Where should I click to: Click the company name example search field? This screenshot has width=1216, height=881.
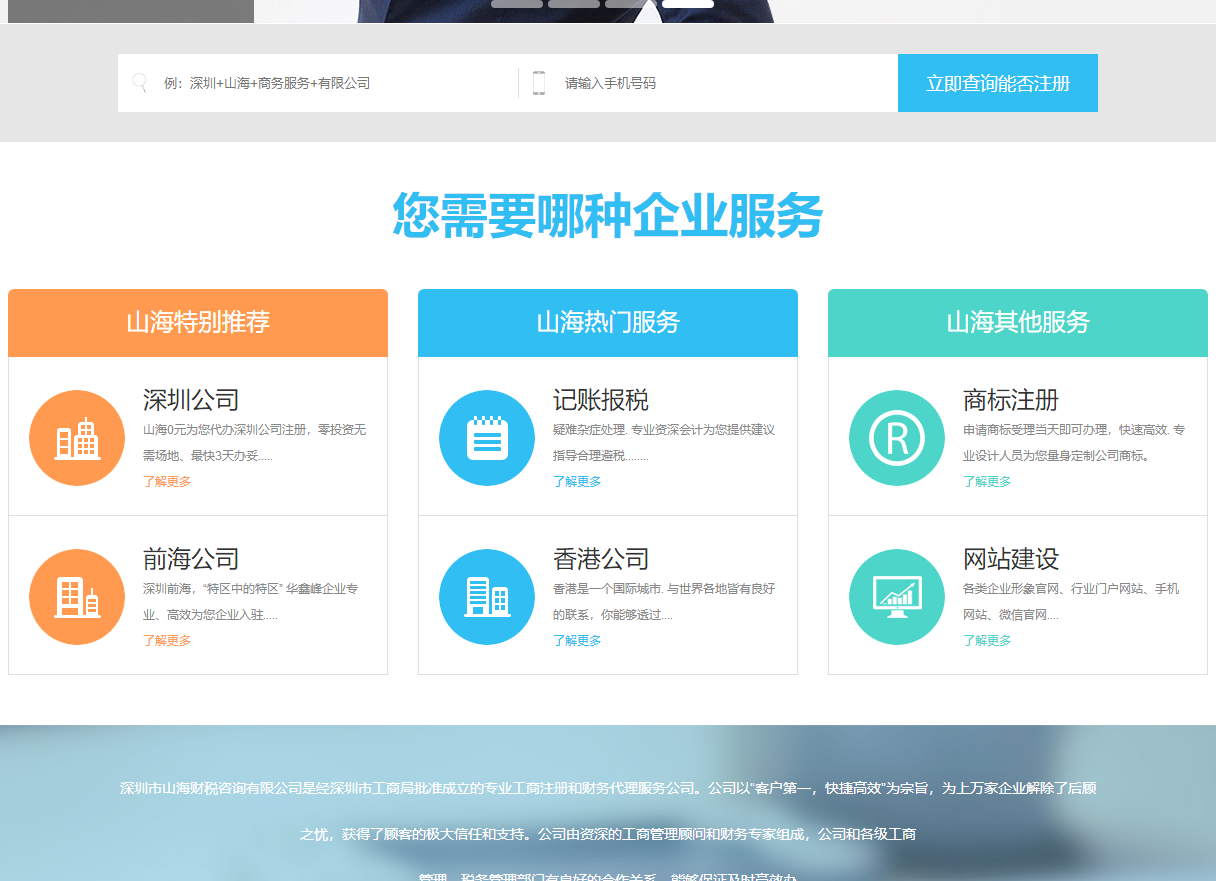click(300, 82)
